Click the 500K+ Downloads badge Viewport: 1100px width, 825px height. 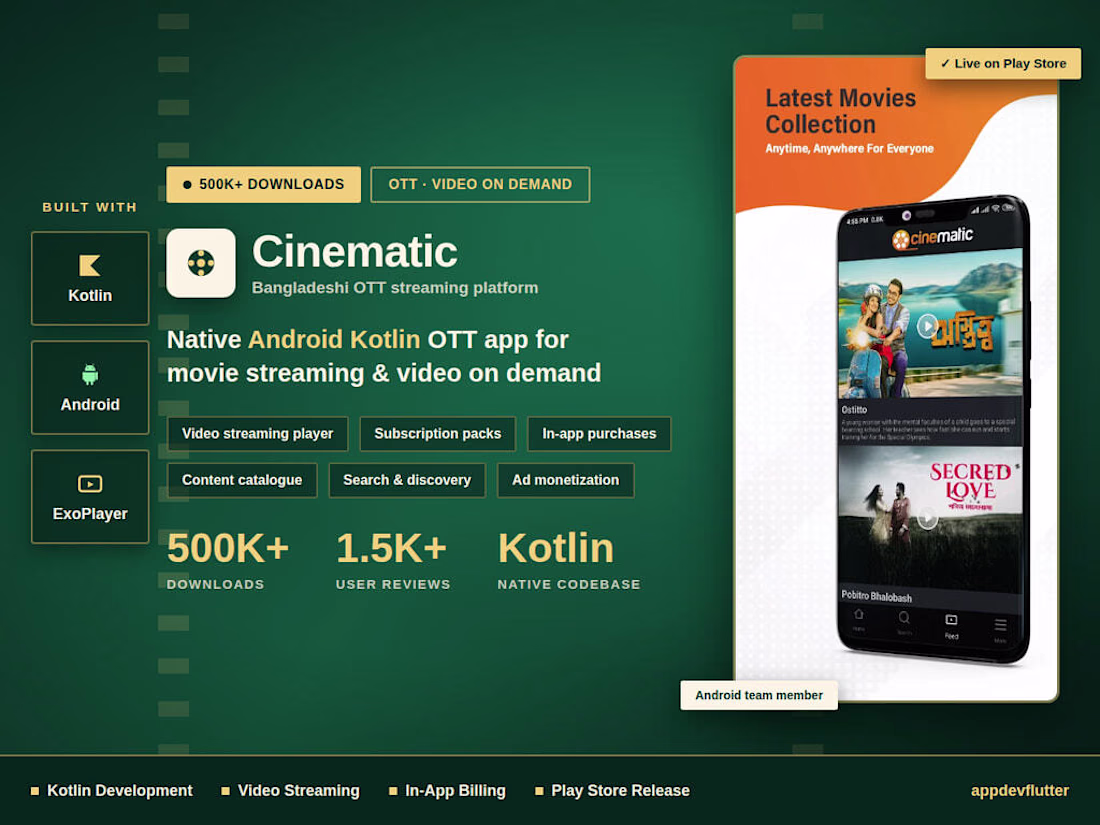[x=264, y=185]
